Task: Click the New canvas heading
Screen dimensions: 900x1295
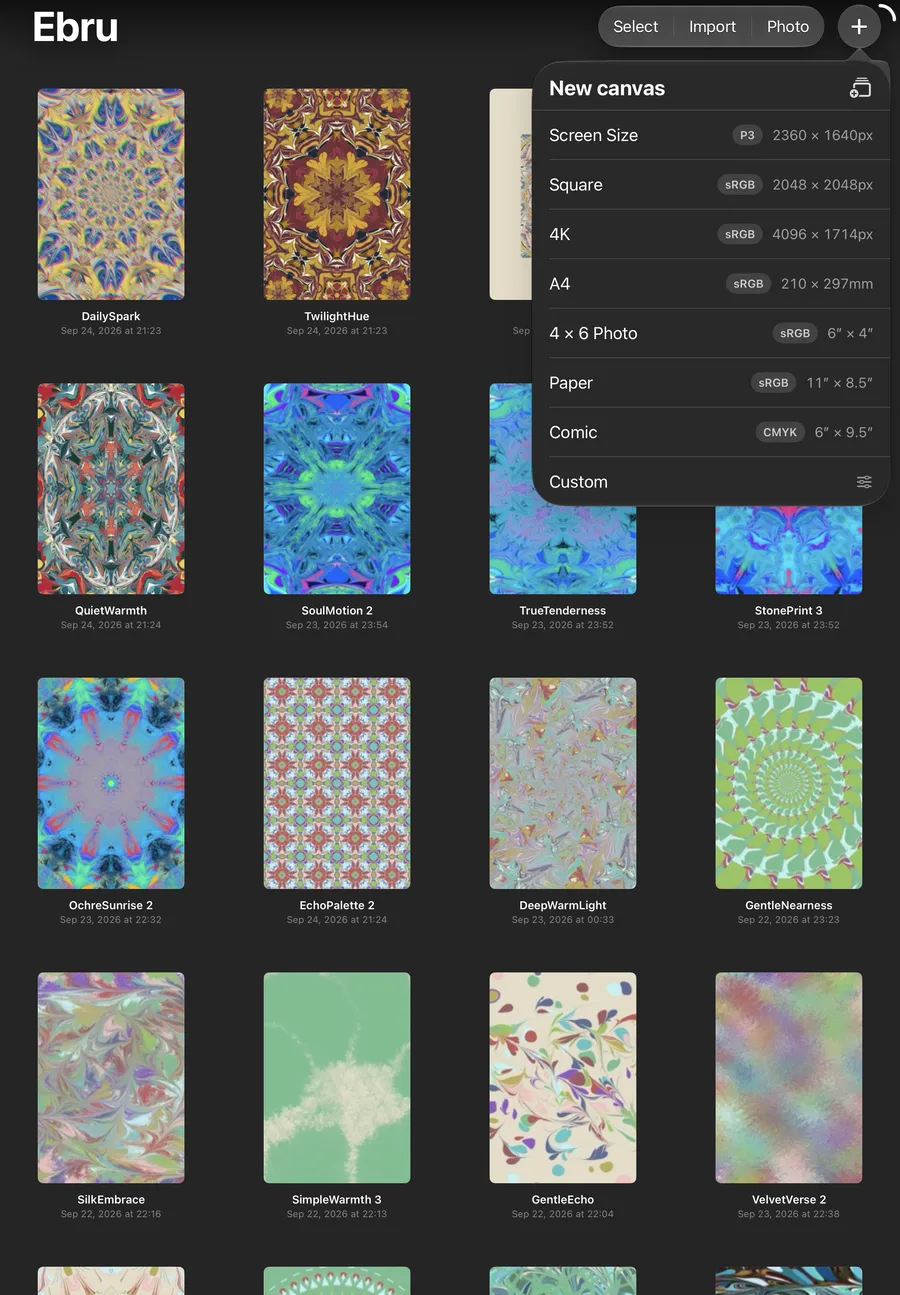Action: point(607,88)
